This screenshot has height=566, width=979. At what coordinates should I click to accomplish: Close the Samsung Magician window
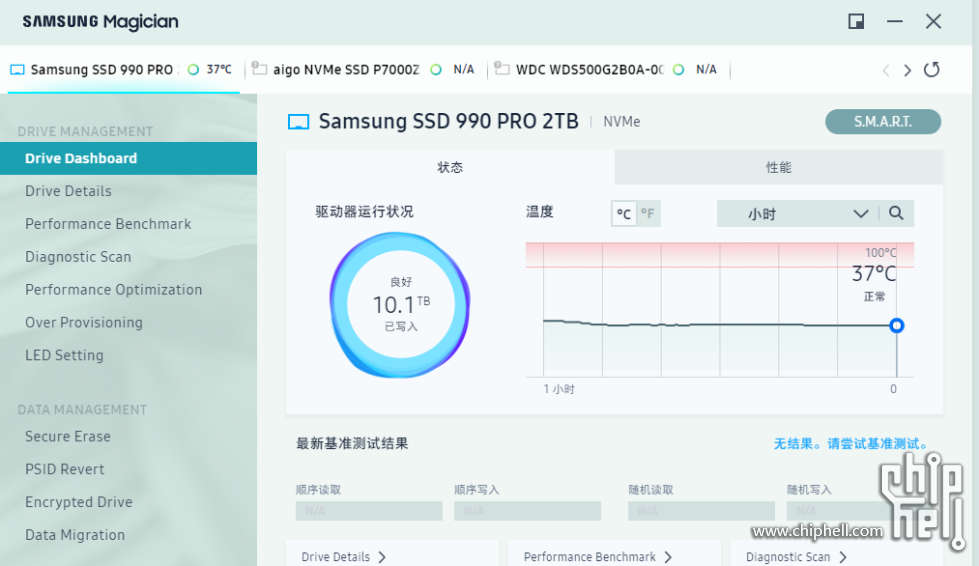(933, 21)
